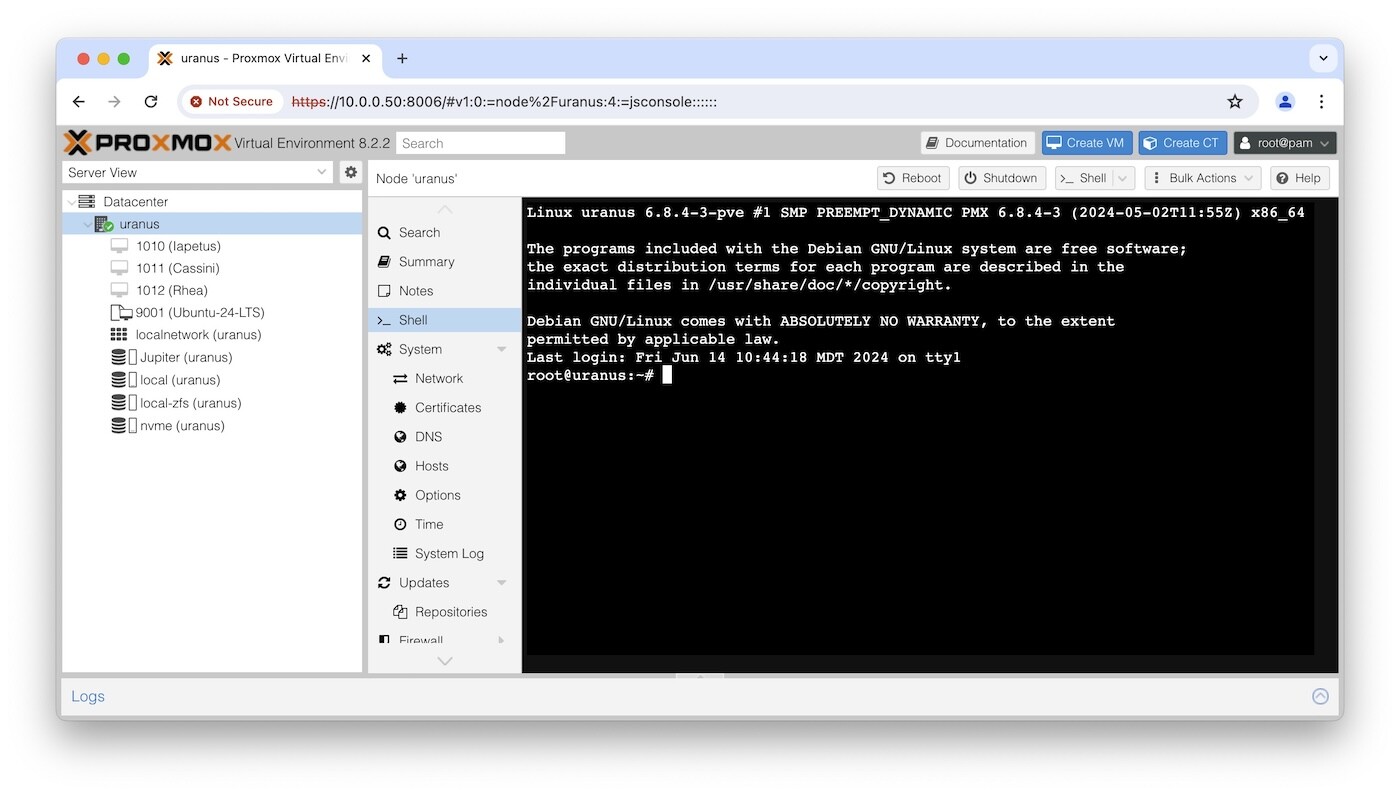Open the root@pam user menu
This screenshot has width=1400, height=795.
1285,142
